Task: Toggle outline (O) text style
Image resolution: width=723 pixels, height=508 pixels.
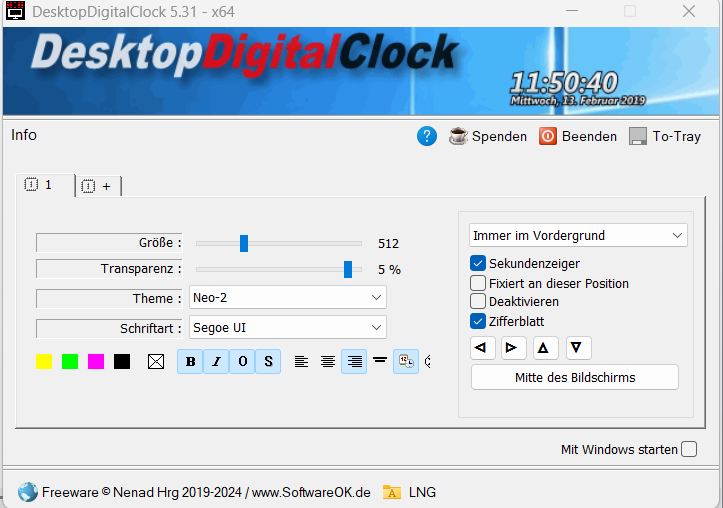Action: click(243, 361)
